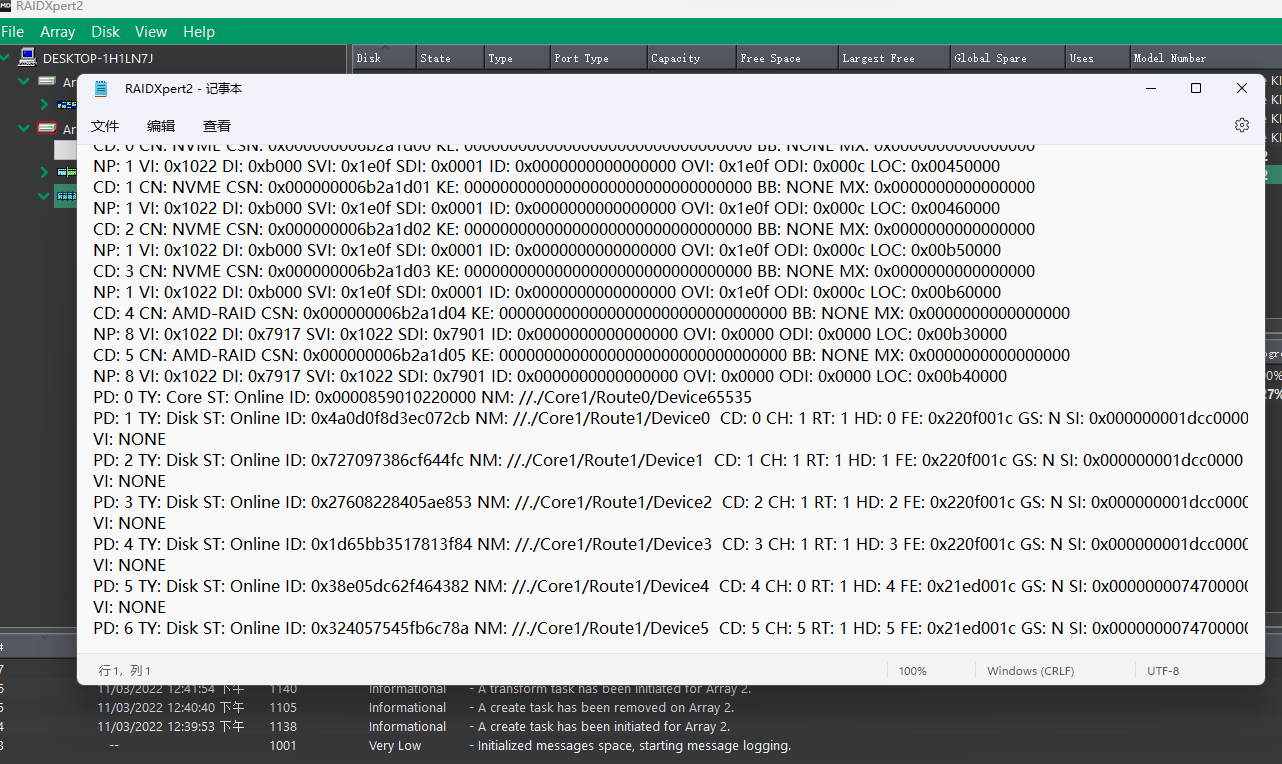Image resolution: width=1282 pixels, height=764 pixels.
Task: Click line starting 'PD: 6 TY: Disk' in Notepad
Action: 671,628
